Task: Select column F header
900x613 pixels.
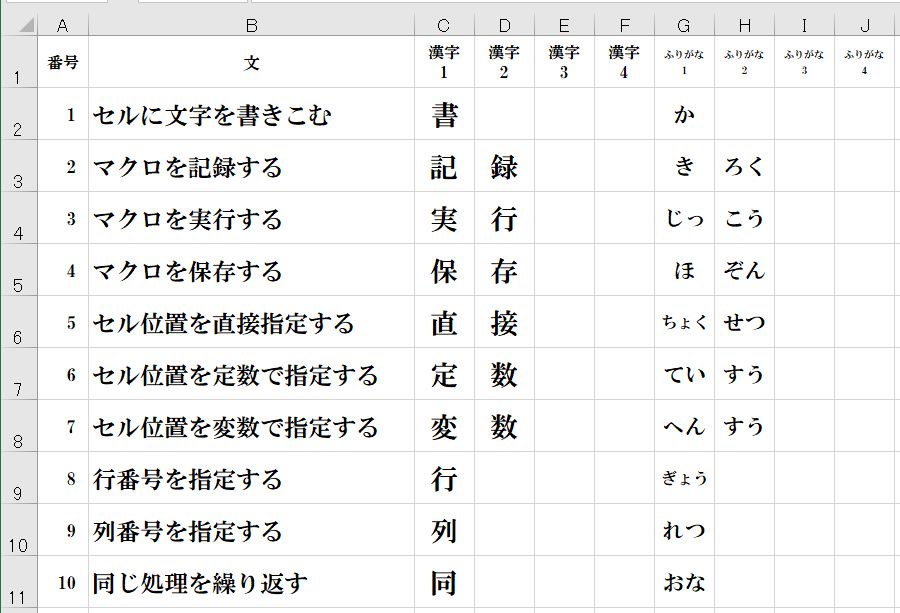Action: click(x=624, y=25)
